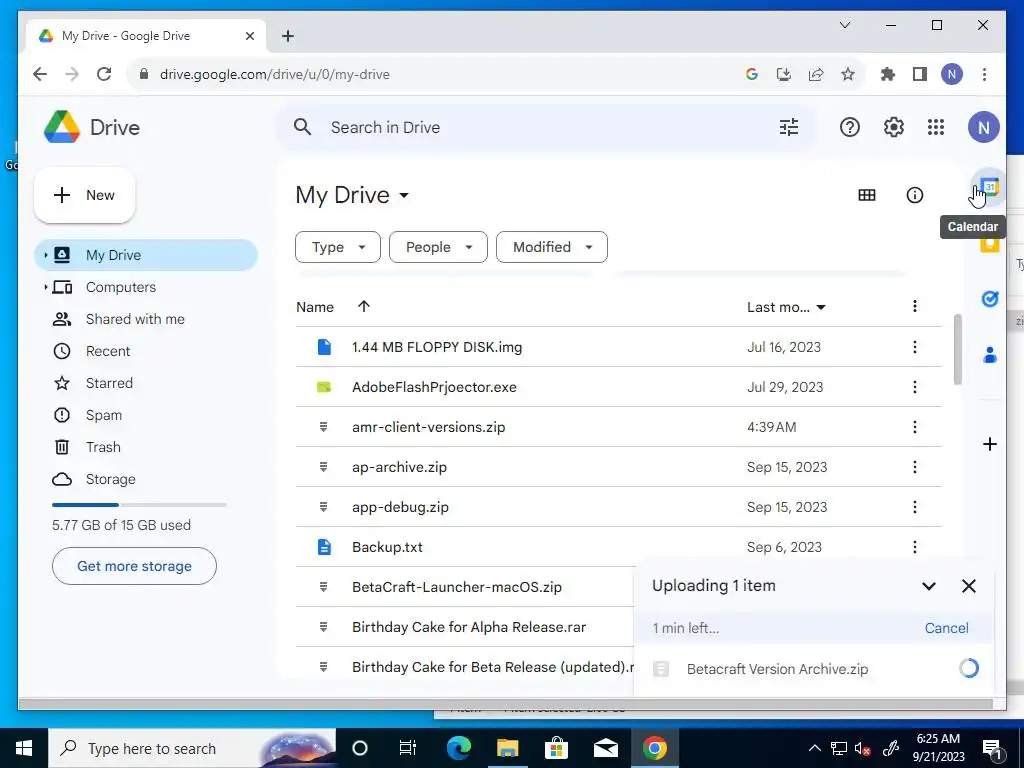1024x768 pixels.
Task: Click the New button
Action: click(84, 195)
